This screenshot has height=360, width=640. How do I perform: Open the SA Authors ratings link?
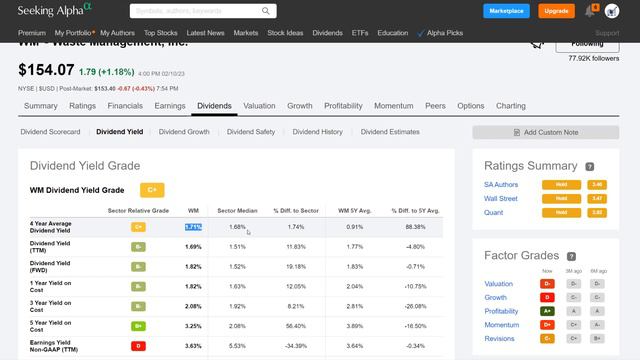(x=501, y=185)
